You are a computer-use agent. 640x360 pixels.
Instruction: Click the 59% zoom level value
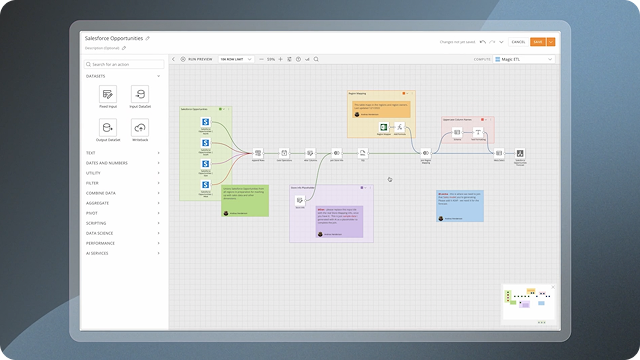pos(271,59)
